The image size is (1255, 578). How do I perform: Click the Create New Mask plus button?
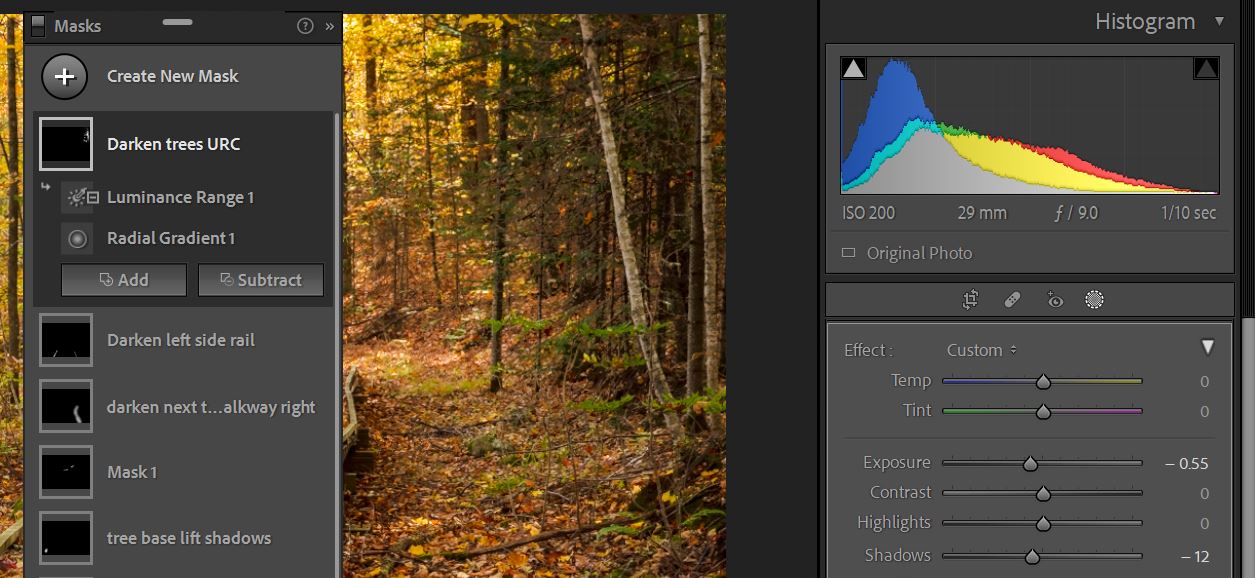point(65,76)
